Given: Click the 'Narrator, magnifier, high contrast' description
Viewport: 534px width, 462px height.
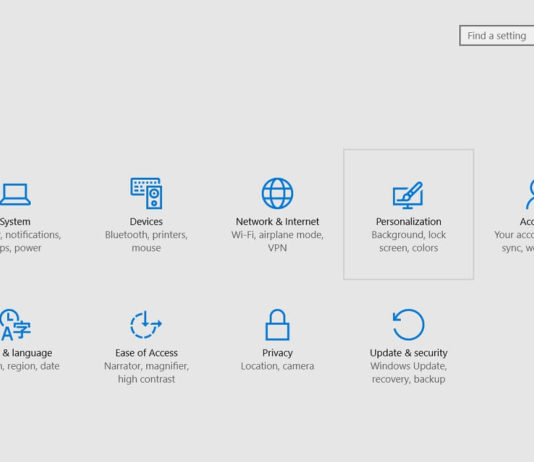Looking at the screenshot, I should point(146,373).
